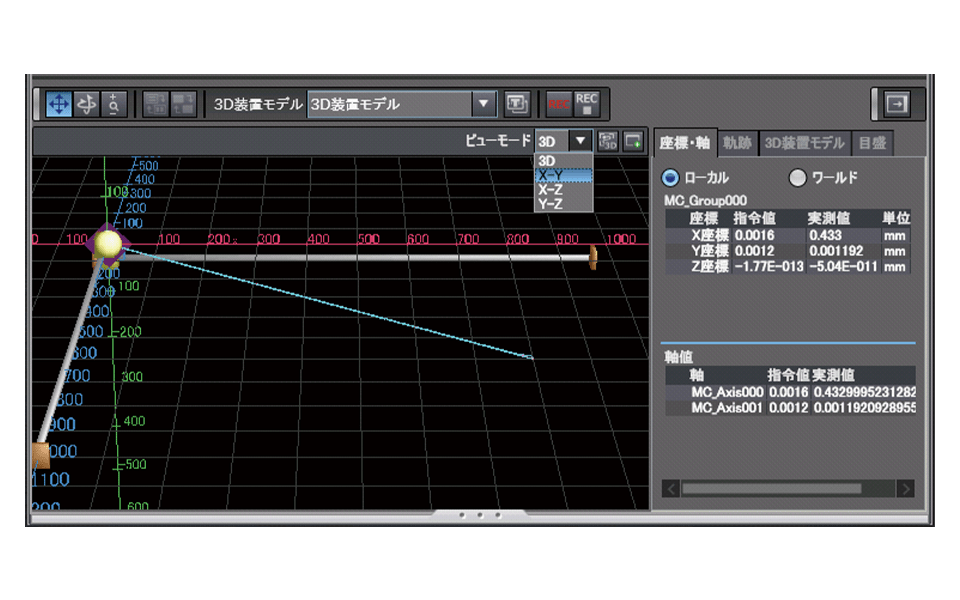This screenshot has height=600, width=960.
Task: Open the 3D装置モデル tab
Action: tap(804, 143)
